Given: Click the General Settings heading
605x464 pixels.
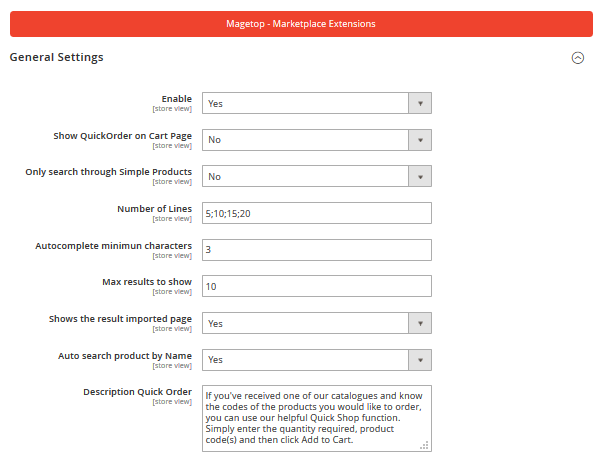Looking at the screenshot, I should [x=56, y=58].
